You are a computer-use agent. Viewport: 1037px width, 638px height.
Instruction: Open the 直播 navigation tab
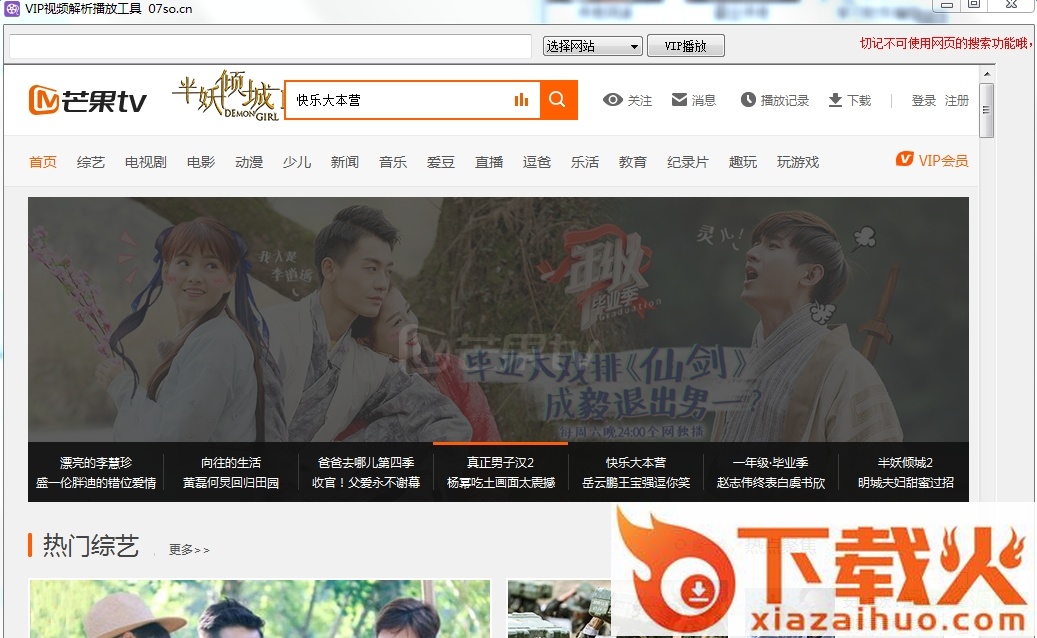pyautogui.click(x=489, y=162)
